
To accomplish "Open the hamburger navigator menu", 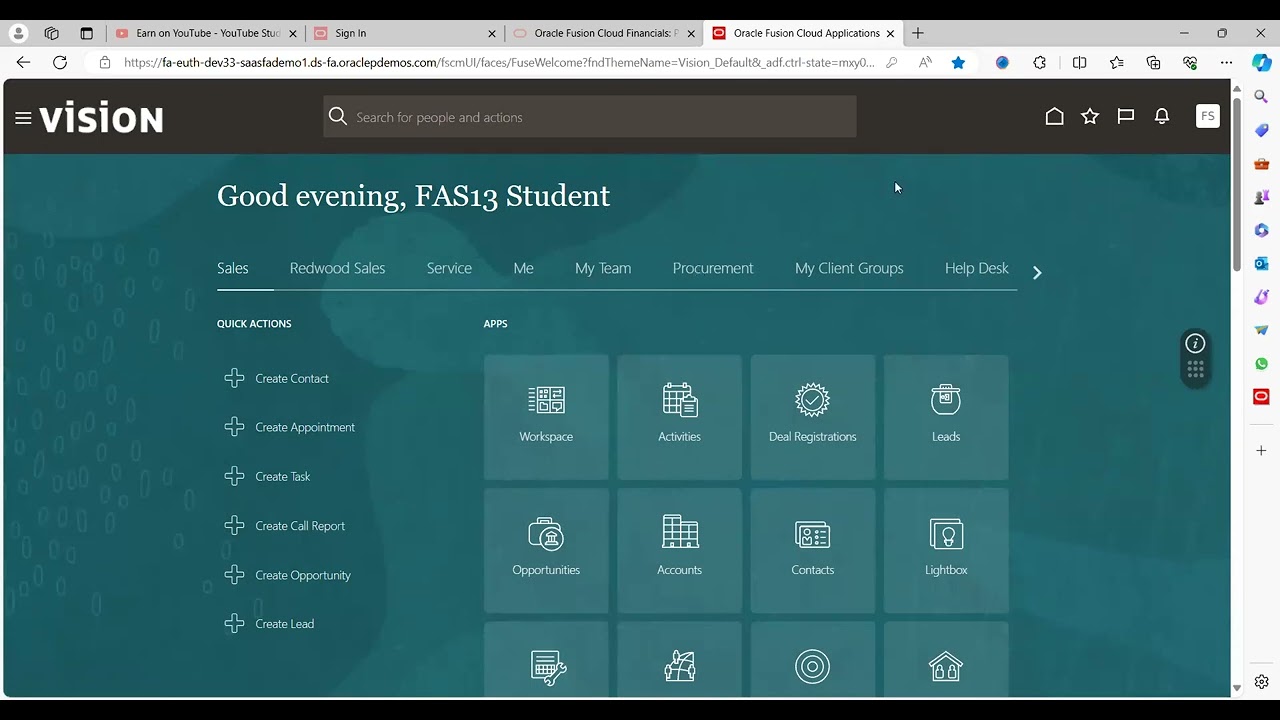I will point(23,118).
